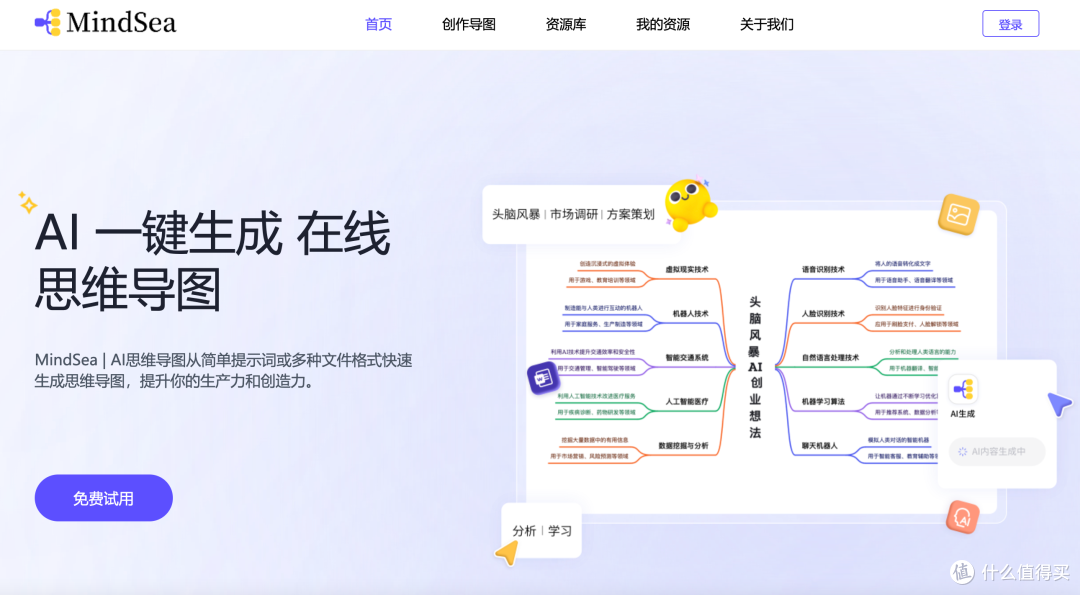
Task: Click the MindSea logo icon
Action: (x=48, y=22)
